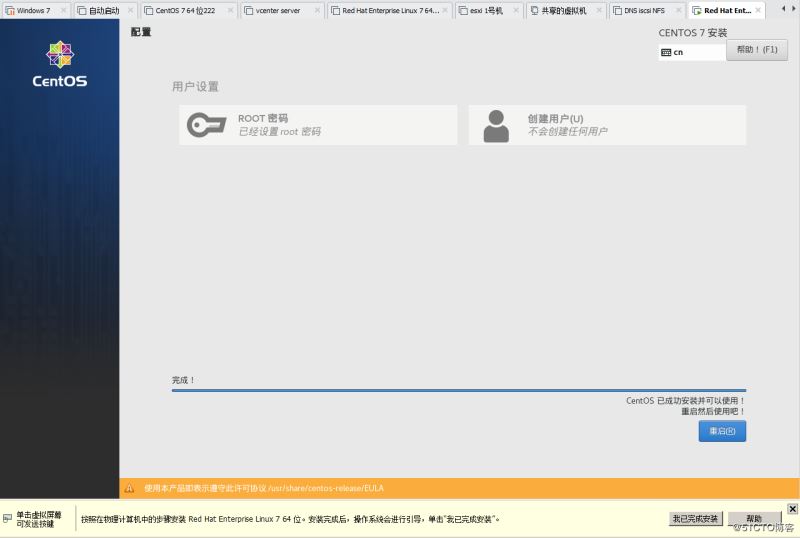Close the CentOS 7 64 位222 tab
Screen dimensions: 800x538
pyautogui.click(x=230, y=10)
